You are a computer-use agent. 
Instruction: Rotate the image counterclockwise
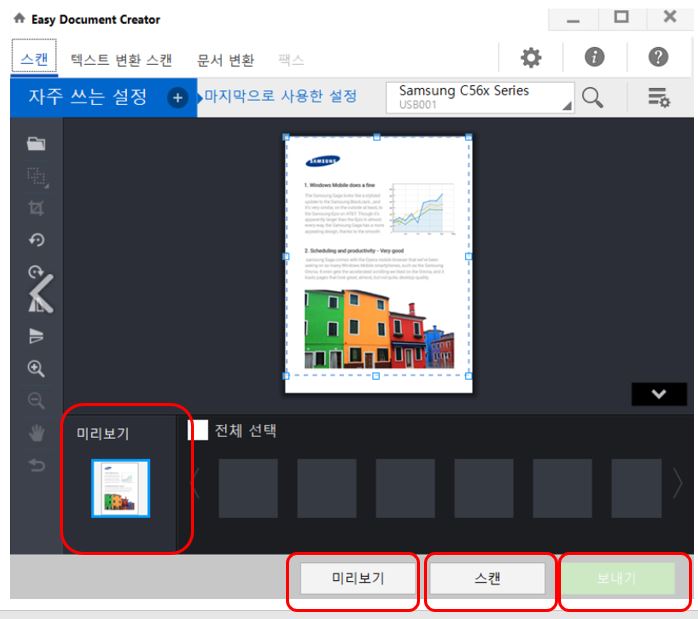pyautogui.click(x=37, y=240)
